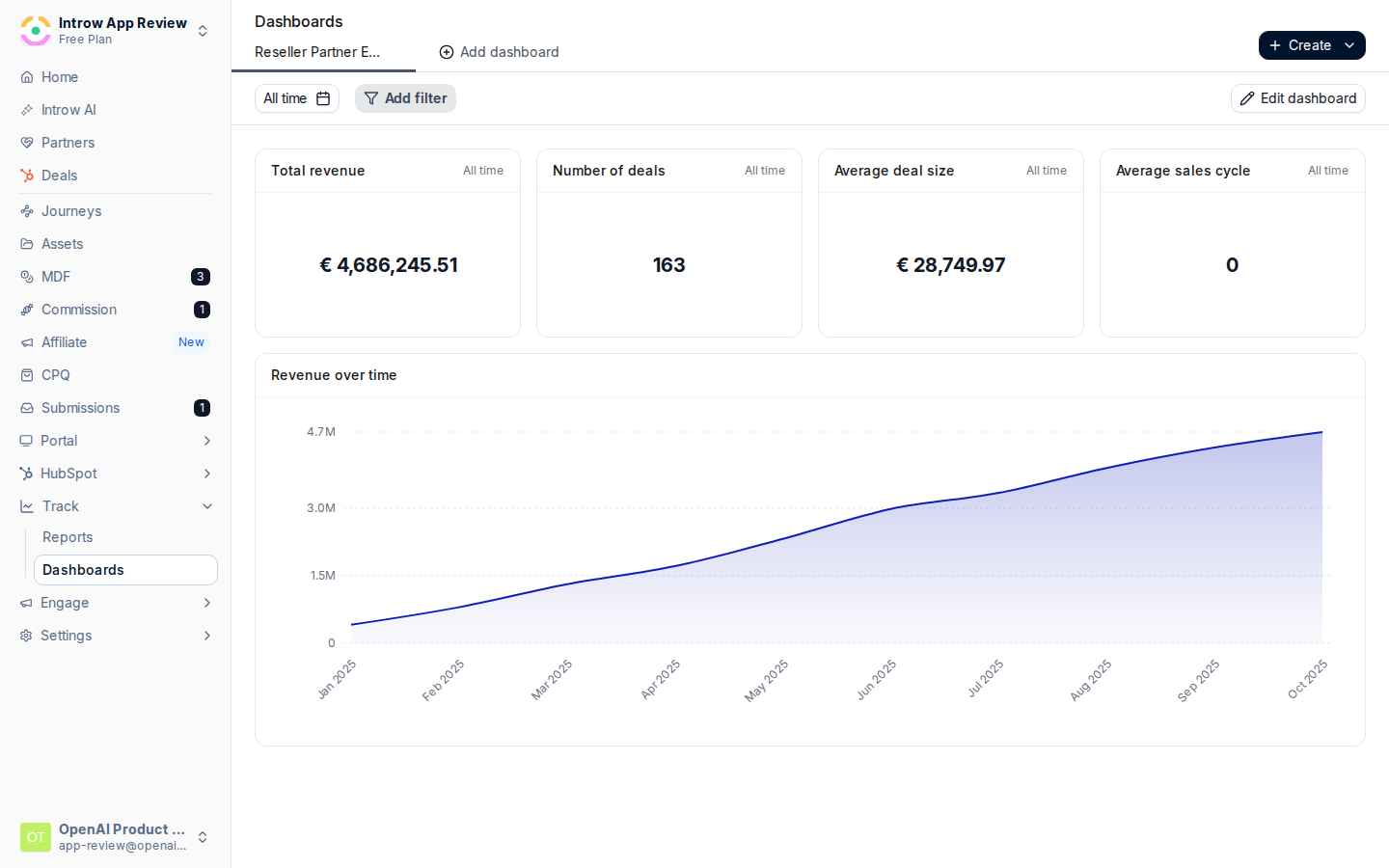Click the New badge next to Affiliate
This screenshot has height=868, width=1389.
coord(191,342)
